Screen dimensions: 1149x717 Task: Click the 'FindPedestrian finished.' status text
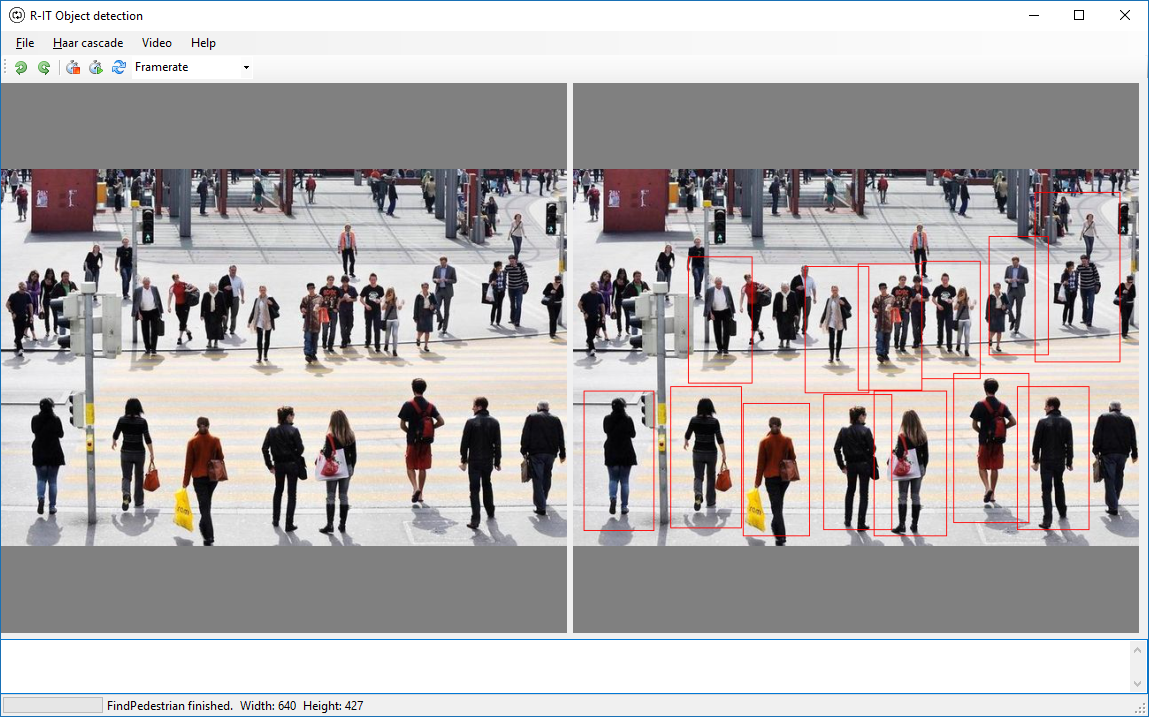click(x=170, y=706)
